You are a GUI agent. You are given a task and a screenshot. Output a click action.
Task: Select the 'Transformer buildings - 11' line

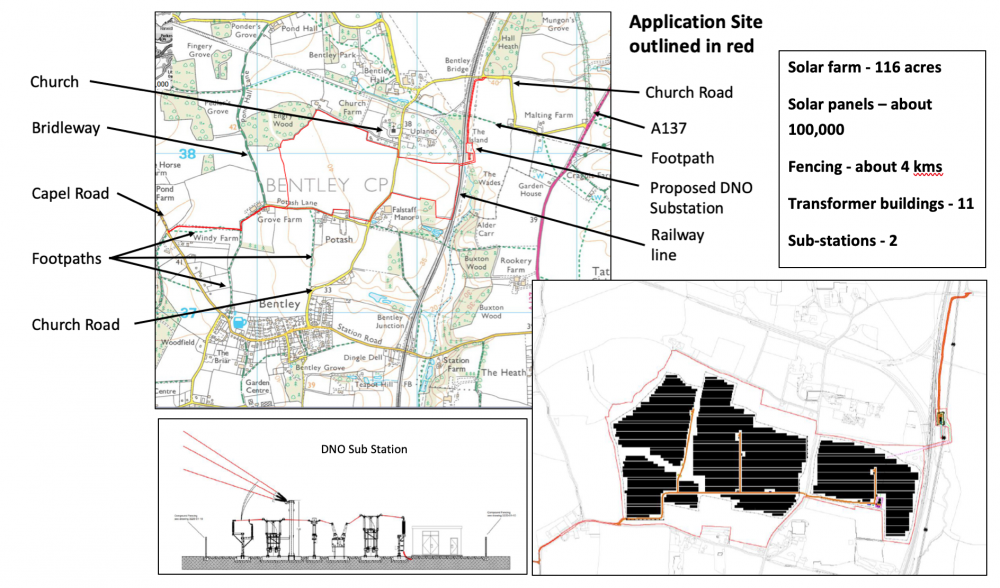881,203
